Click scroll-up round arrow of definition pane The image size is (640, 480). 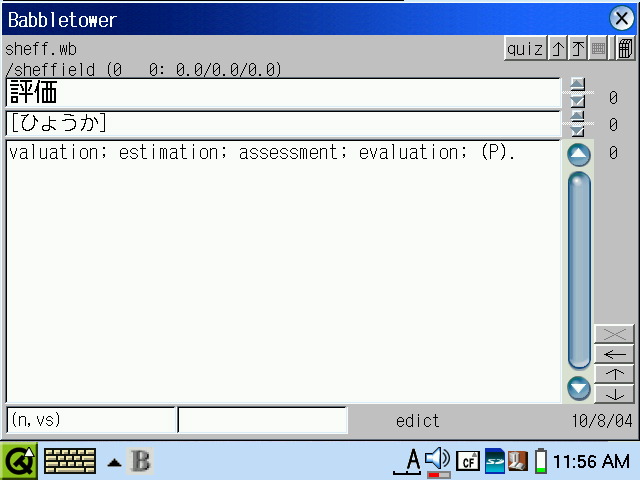pos(579,155)
